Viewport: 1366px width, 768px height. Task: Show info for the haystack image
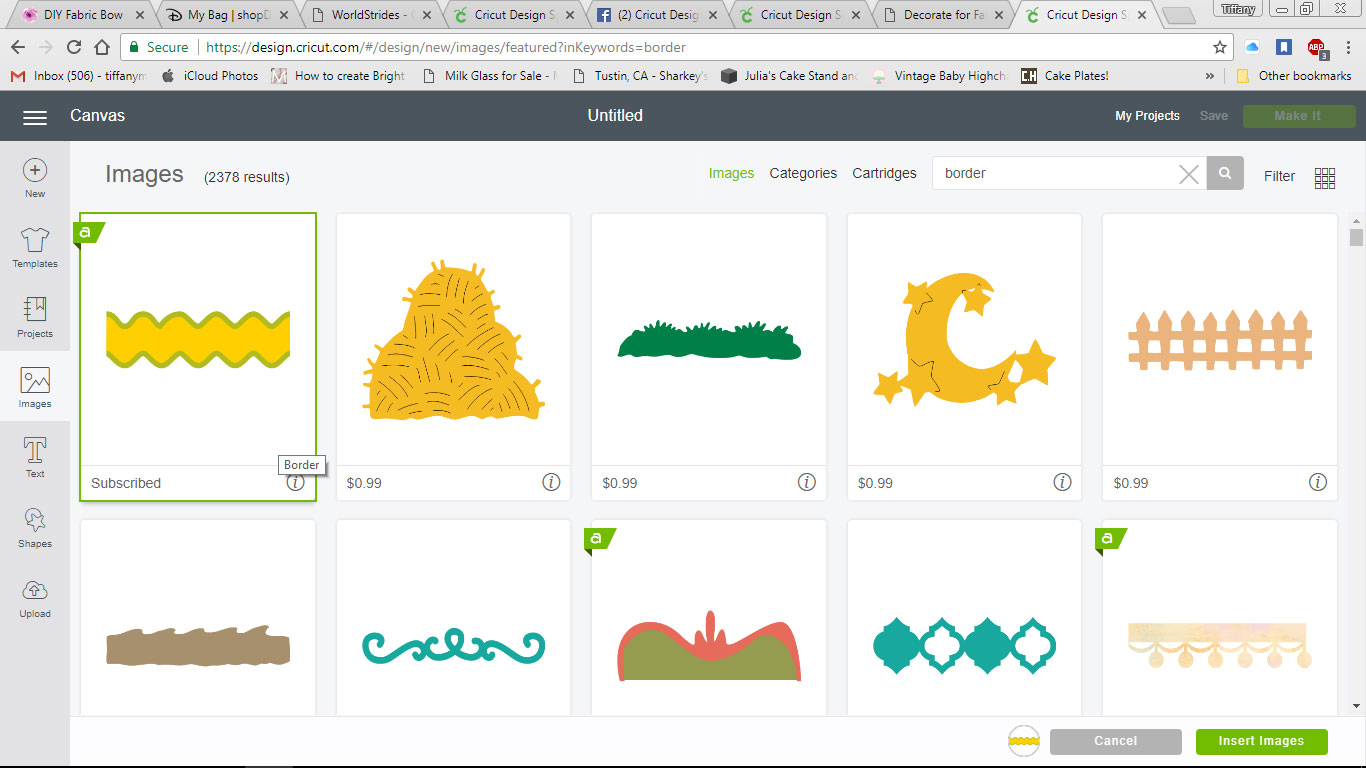click(x=551, y=482)
